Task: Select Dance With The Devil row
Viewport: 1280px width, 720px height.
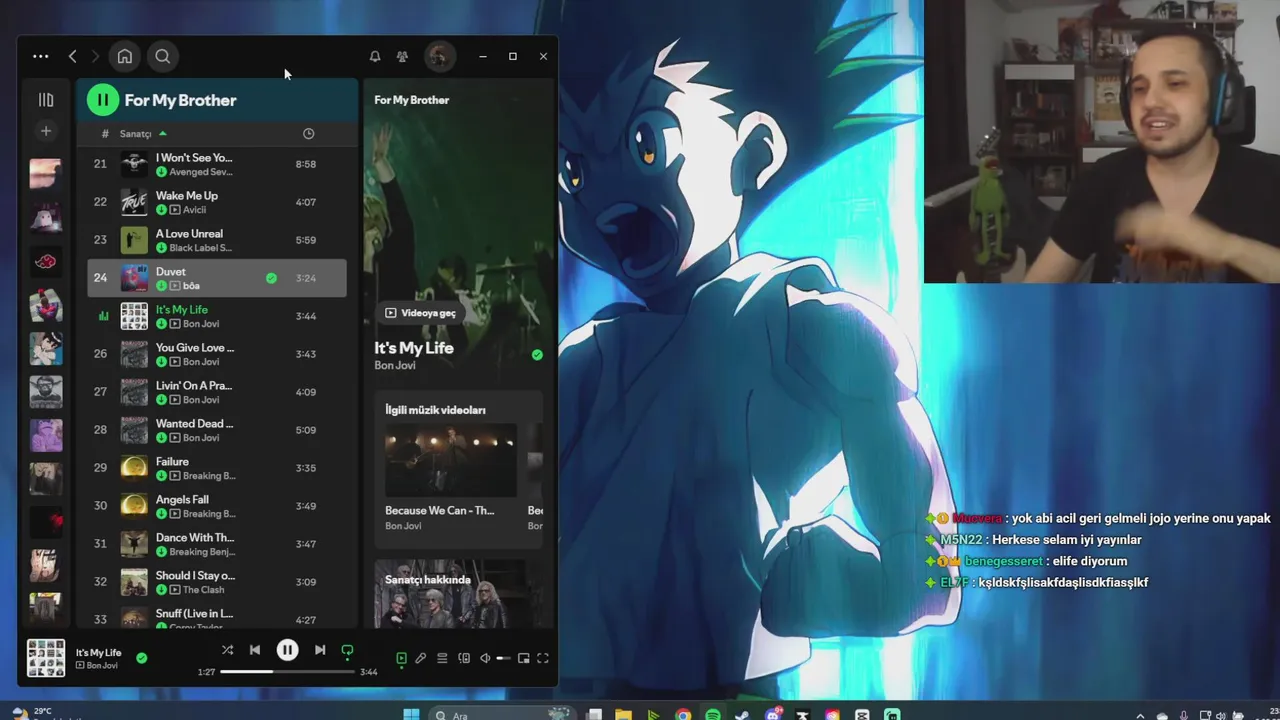Action: [217, 544]
